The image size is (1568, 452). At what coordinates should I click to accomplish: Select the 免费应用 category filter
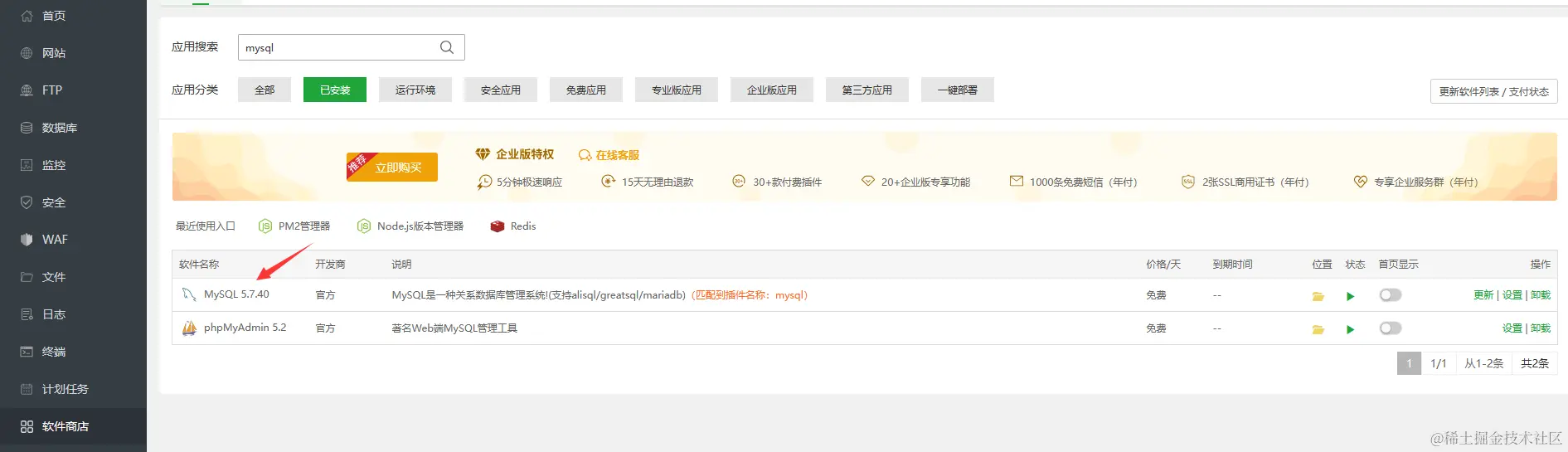[586, 90]
